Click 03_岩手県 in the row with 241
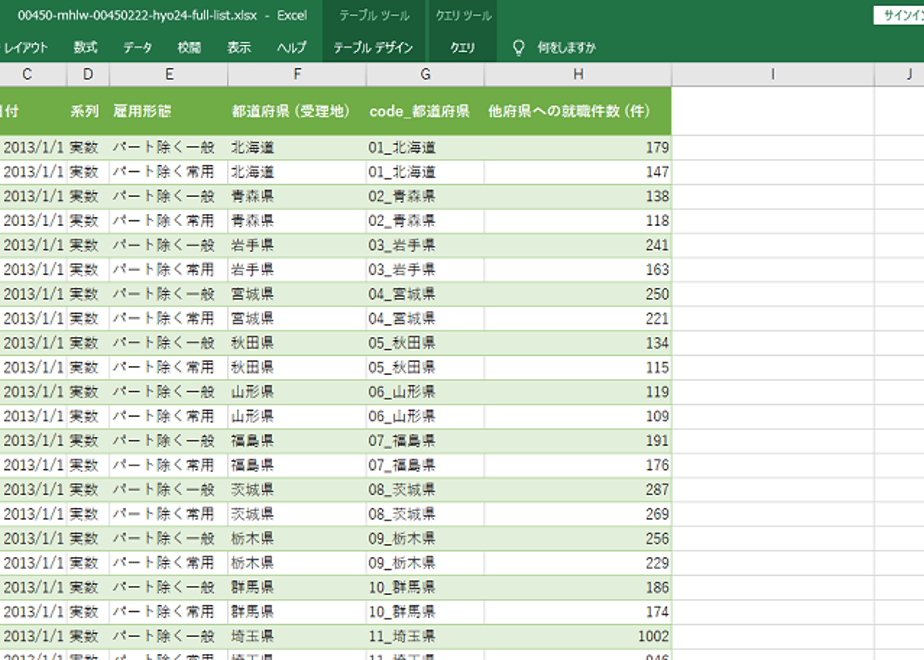 point(425,245)
